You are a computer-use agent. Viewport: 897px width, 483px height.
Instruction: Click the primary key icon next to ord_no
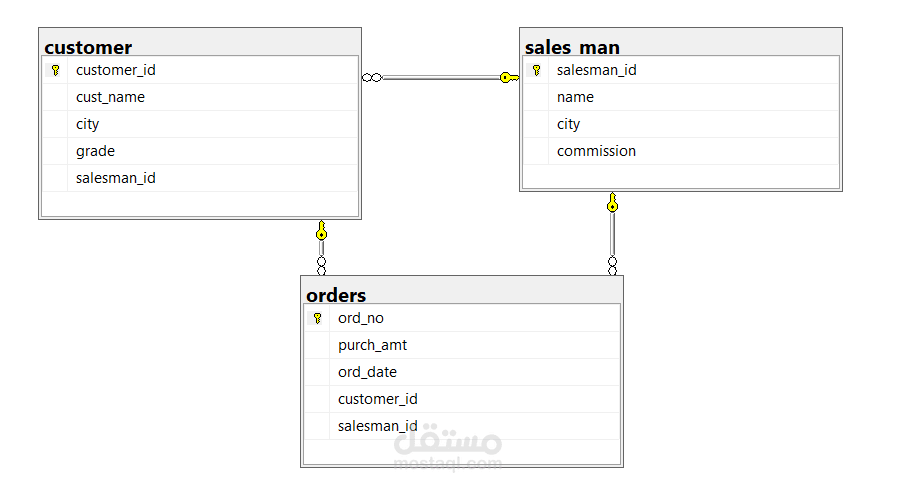[x=317, y=318]
